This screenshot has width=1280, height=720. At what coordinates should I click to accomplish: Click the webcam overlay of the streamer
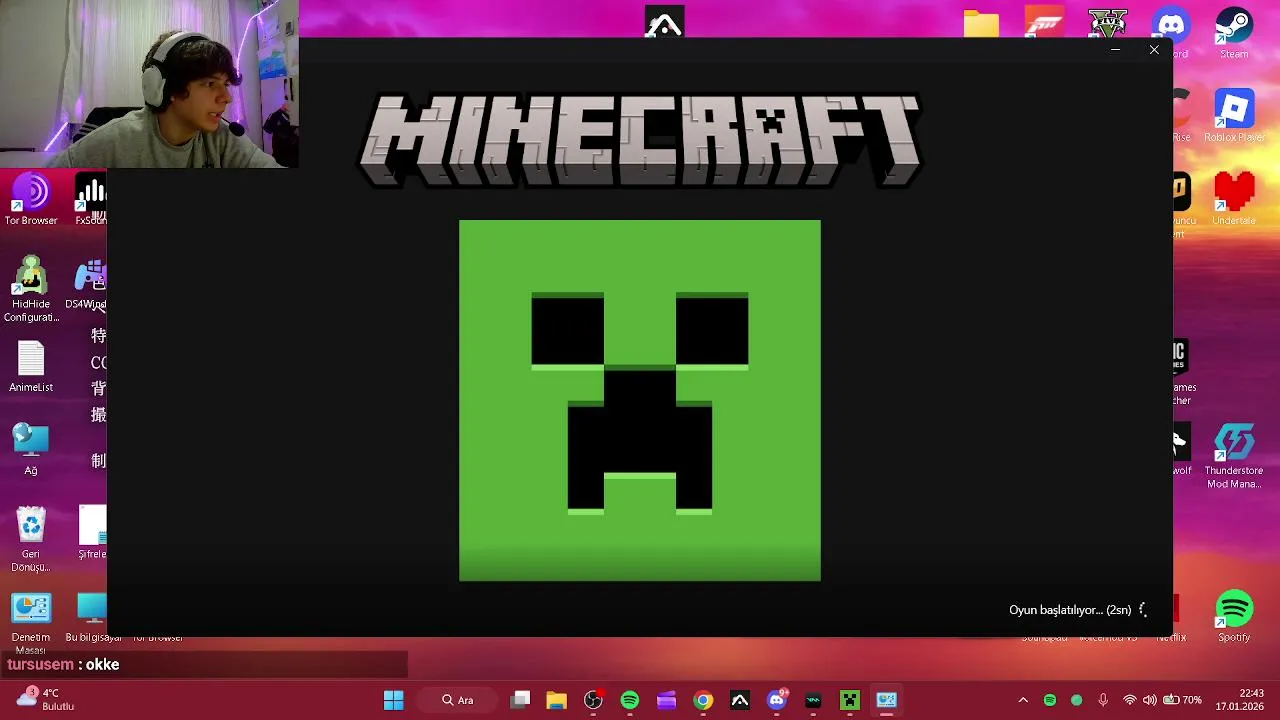(x=149, y=84)
